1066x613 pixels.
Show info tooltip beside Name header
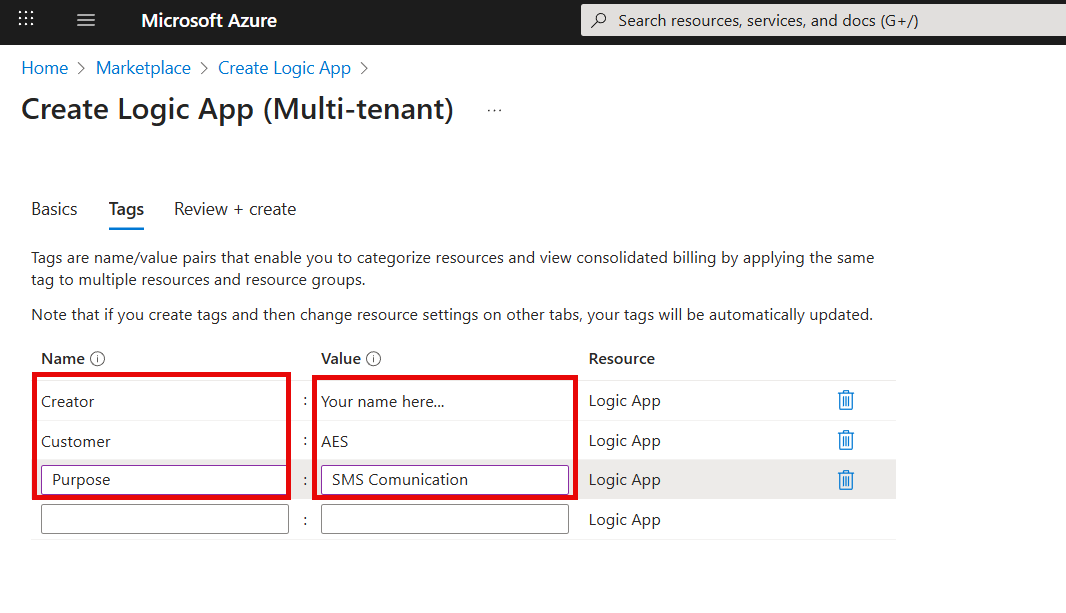coord(98,359)
